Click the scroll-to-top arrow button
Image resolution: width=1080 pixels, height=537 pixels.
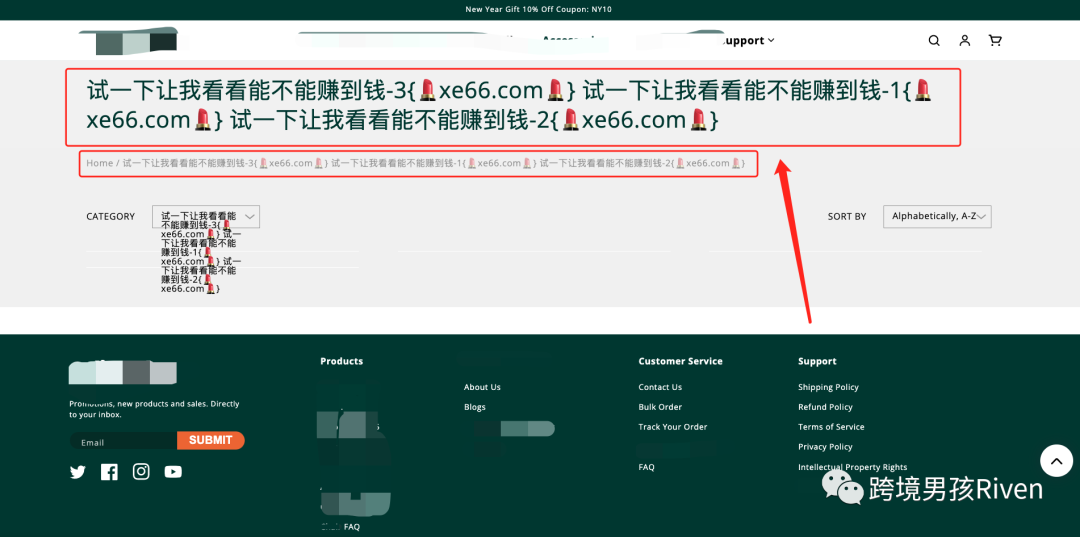pyautogui.click(x=1056, y=460)
